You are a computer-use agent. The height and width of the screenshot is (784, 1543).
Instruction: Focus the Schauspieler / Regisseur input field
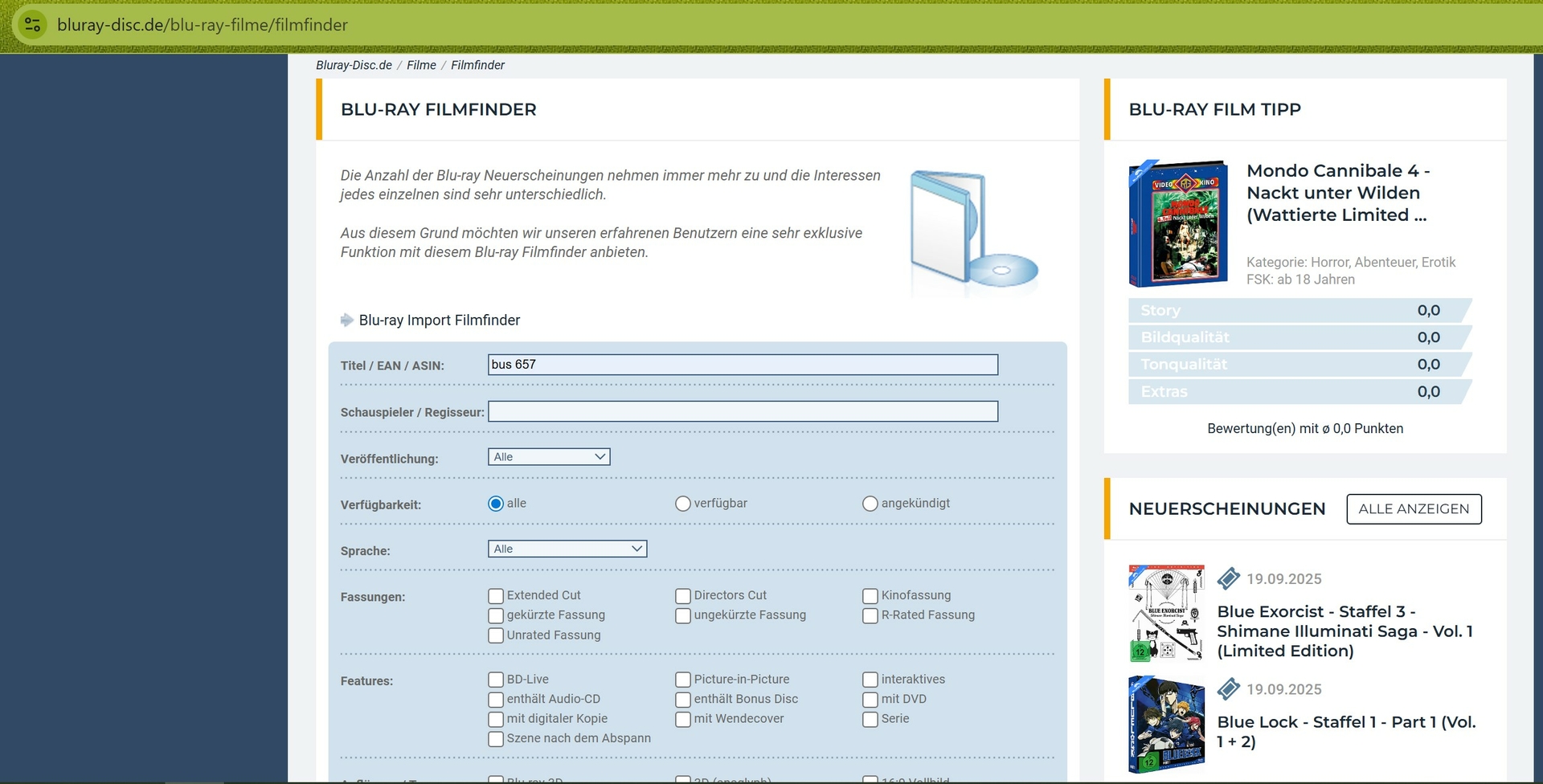[743, 412]
